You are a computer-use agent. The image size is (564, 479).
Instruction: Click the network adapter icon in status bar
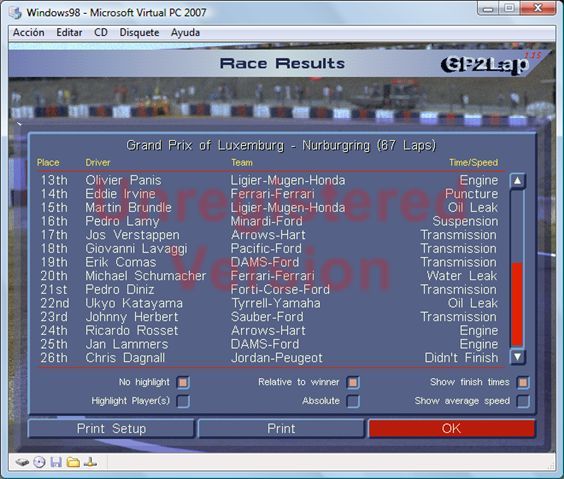[90, 462]
